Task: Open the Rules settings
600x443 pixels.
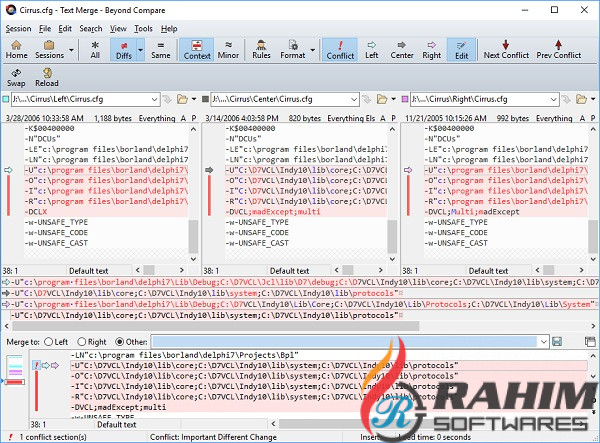Action: point(261,50)
